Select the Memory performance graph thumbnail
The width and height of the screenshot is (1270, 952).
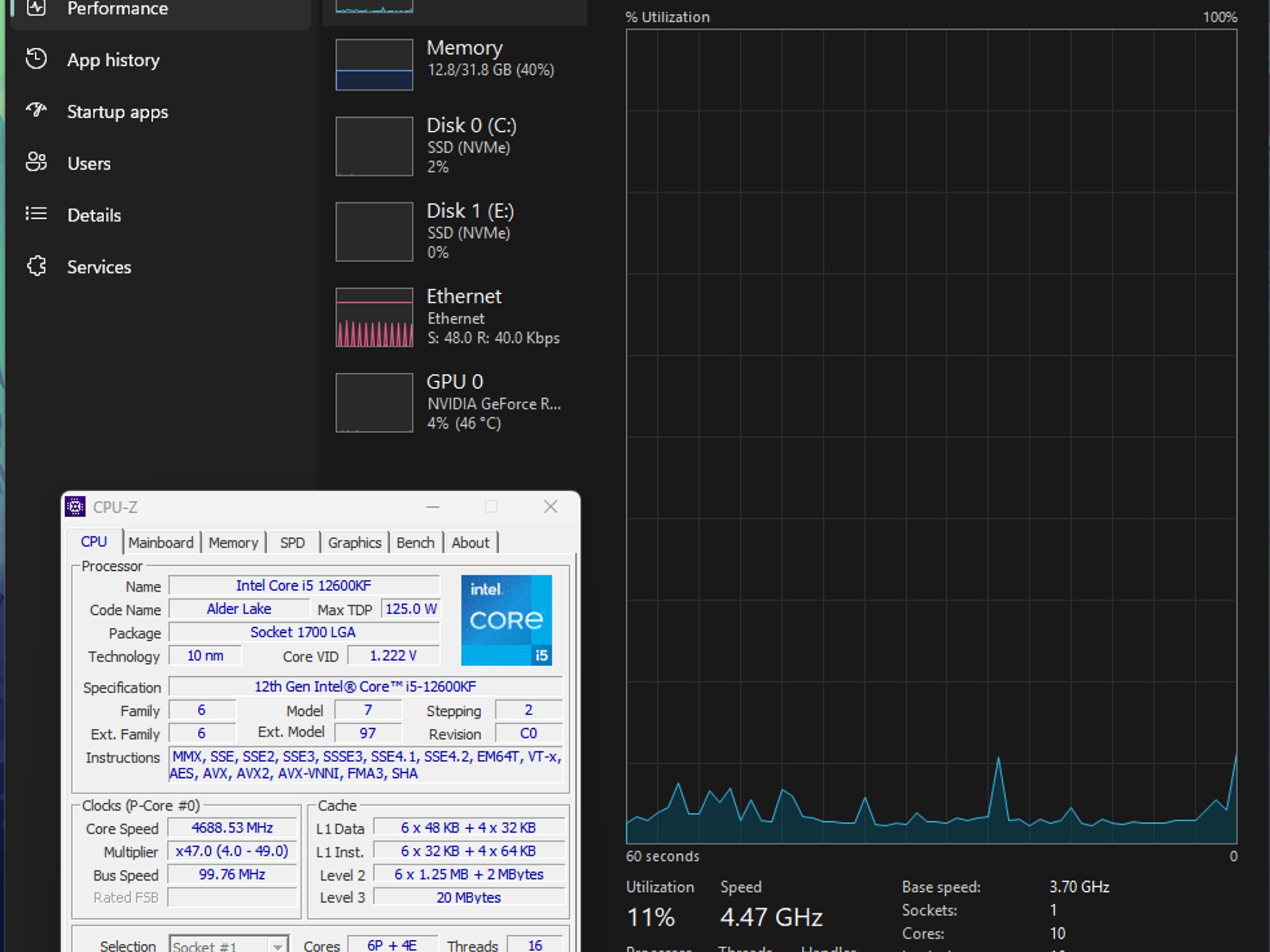pyautogui.click(x=374, y=64)
